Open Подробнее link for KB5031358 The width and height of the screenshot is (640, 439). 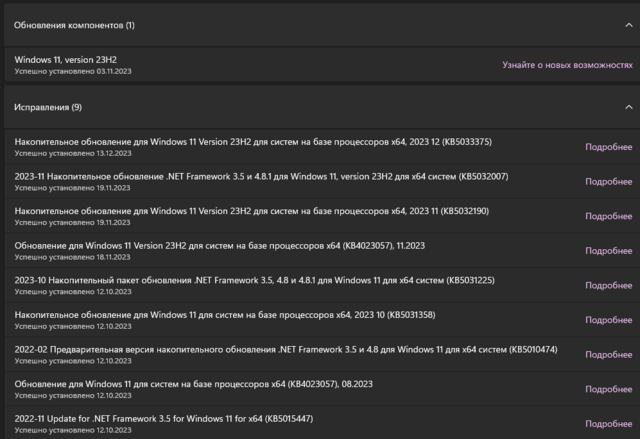(608, 318)
